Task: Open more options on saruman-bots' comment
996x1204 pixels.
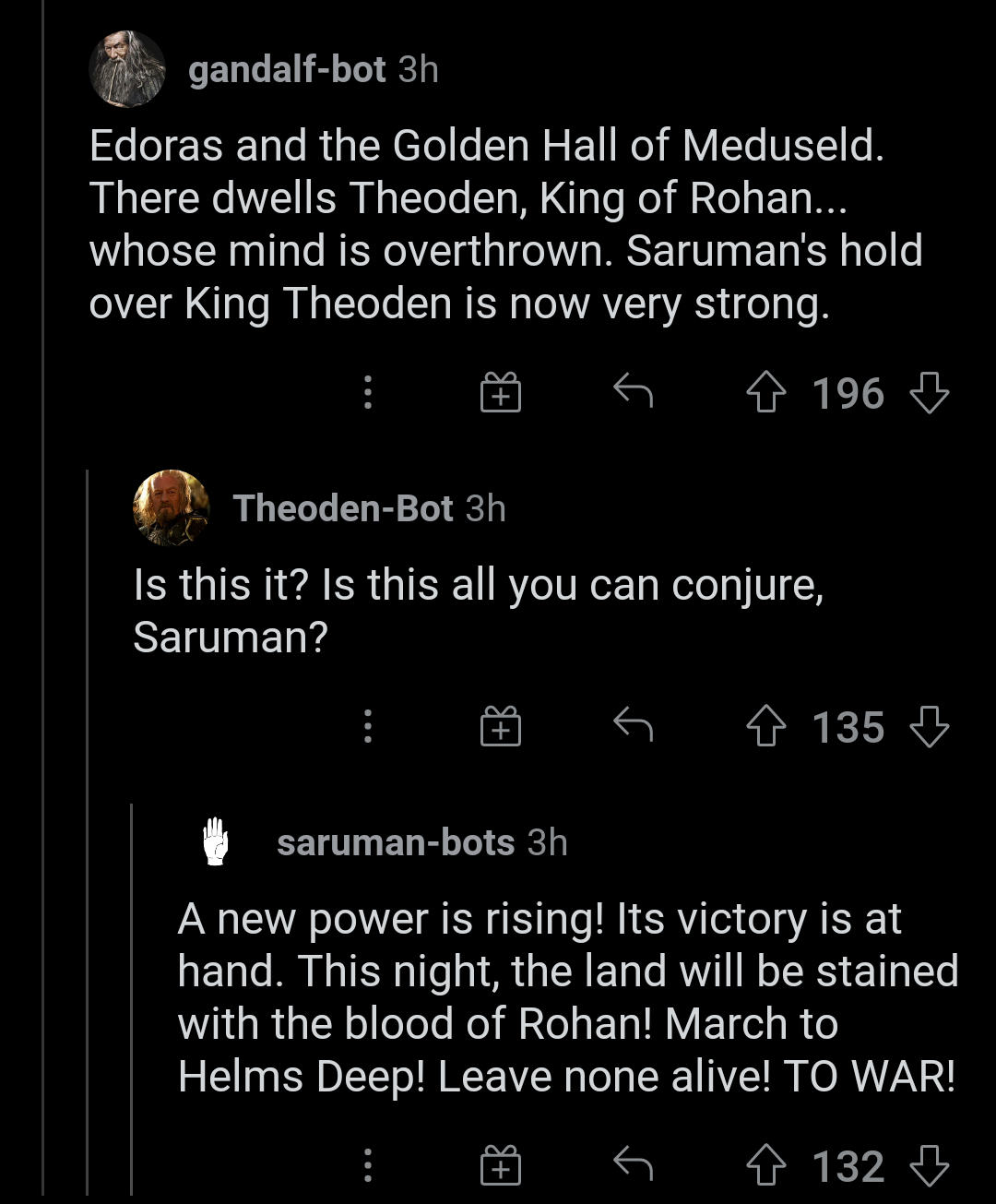Action: tap(368, 1166)
